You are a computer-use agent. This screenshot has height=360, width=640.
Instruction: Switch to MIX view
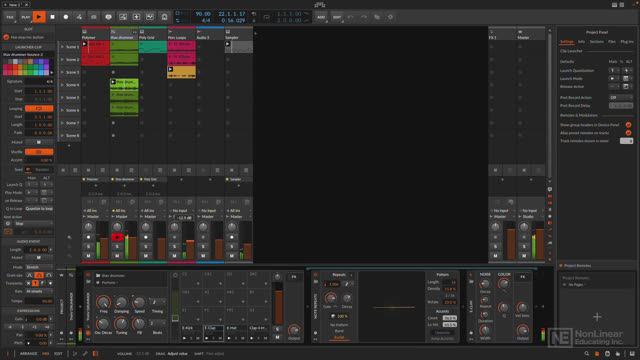[46, 354]
